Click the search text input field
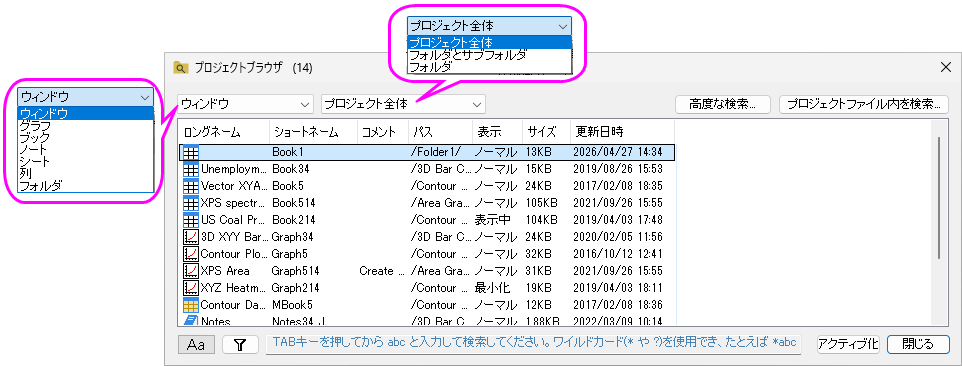The height and width of the screenshot is (366, 962). (x=533, y=345)
